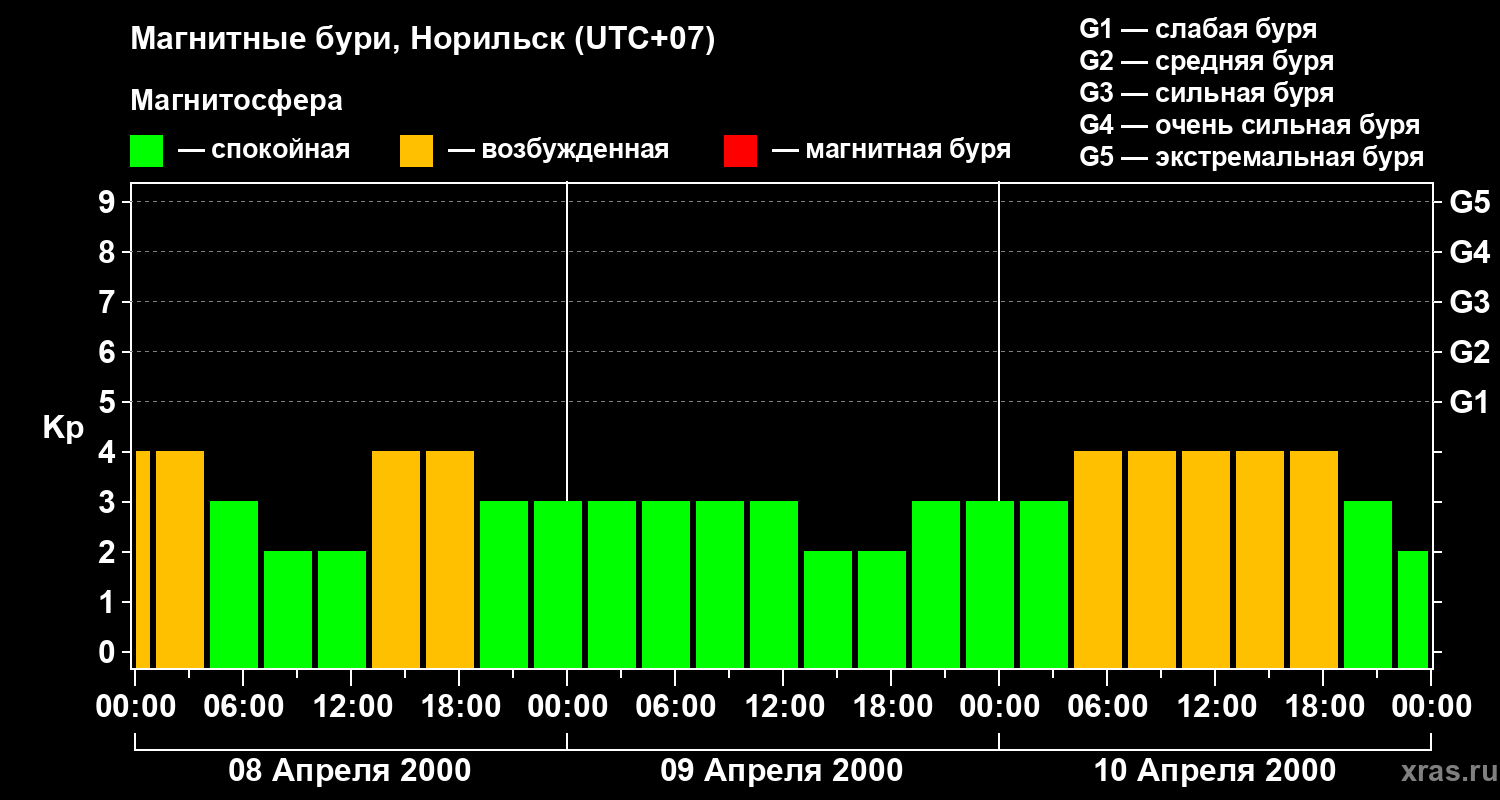Viewport: 1500px width, 800px height.
Task: Select the narrow last green Kp 2 bar
Action: click(1413, 609)
